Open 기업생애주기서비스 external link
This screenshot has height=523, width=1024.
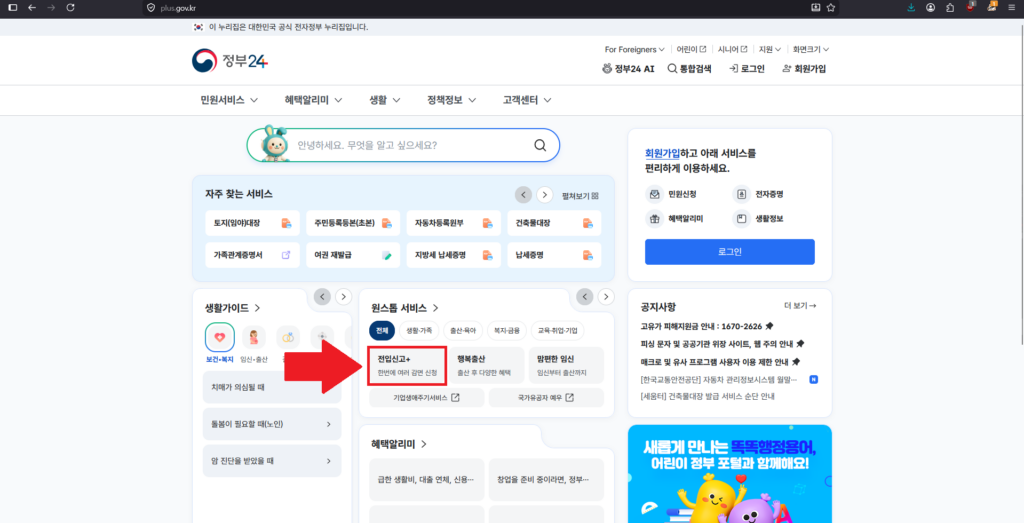[x=426, y=398]
